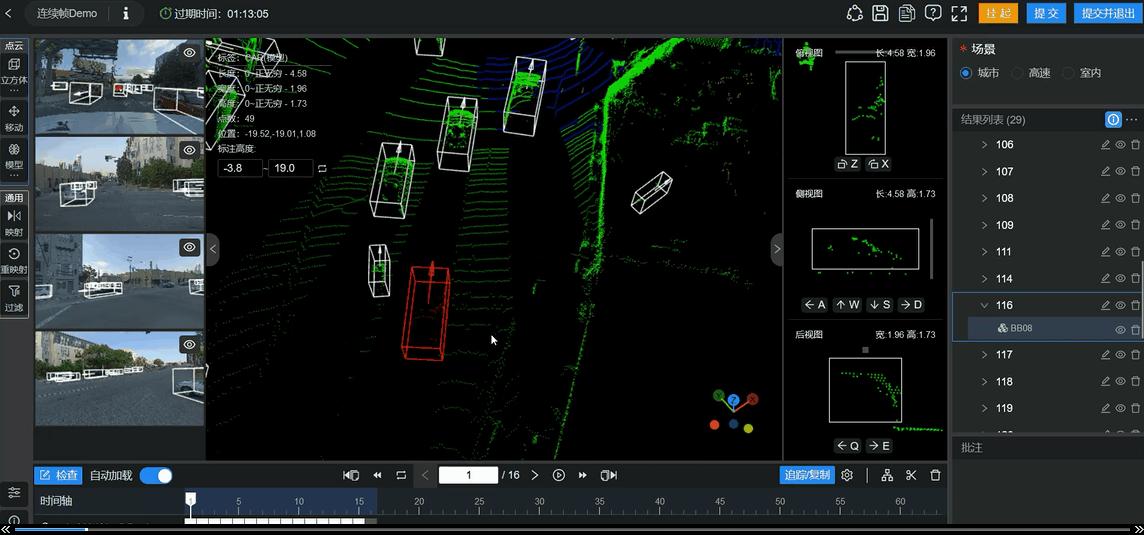Open the help question mark icon
This screenshot has height=535, width=1144.
pyautogui.click(x=932, y=13)
